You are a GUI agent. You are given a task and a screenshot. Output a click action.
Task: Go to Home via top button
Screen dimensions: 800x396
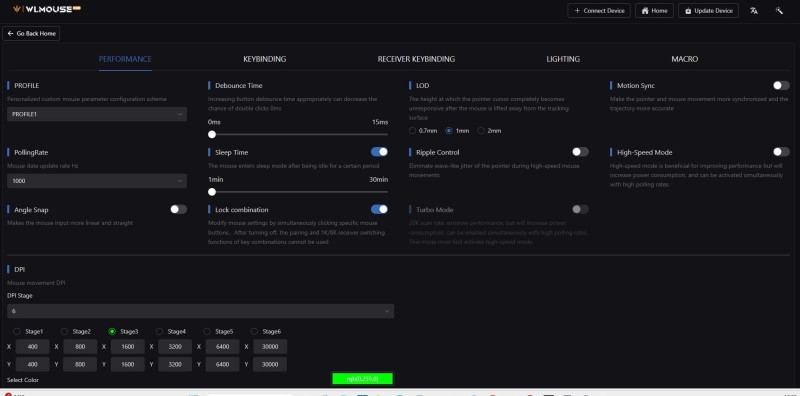click(x=655, y=11)
